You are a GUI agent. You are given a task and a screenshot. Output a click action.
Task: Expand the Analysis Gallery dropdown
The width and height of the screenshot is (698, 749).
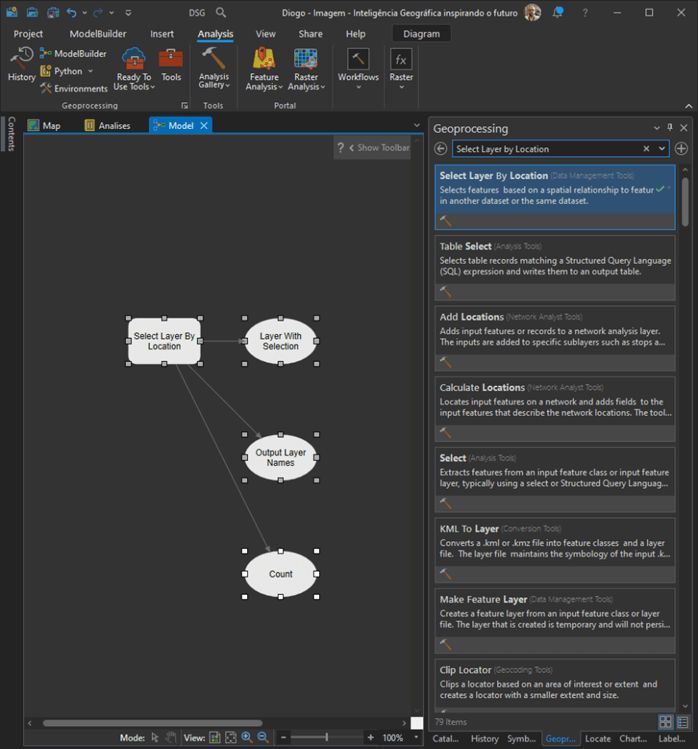tap(228, 86)
